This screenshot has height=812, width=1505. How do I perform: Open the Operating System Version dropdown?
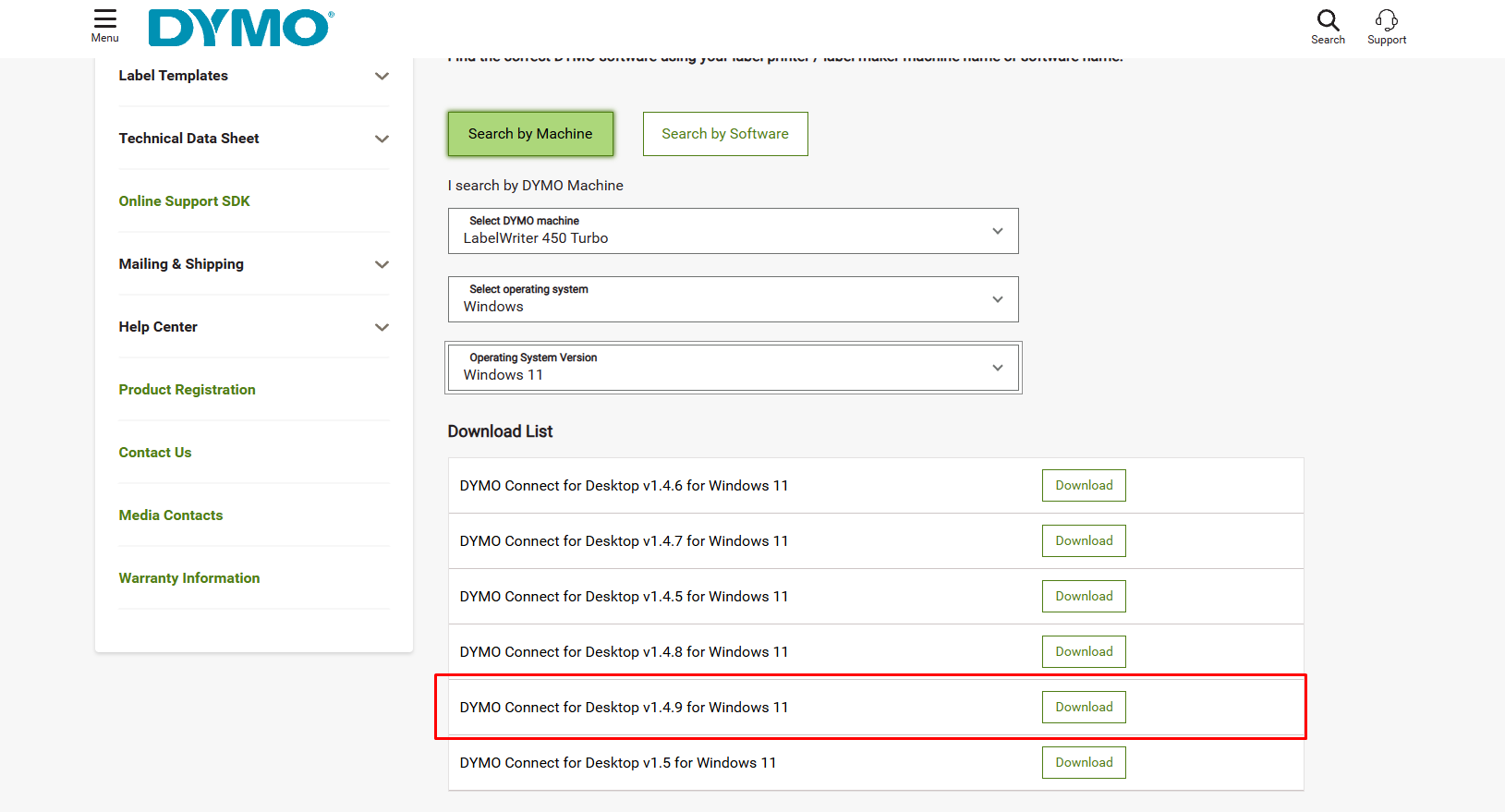click(734, 368)
